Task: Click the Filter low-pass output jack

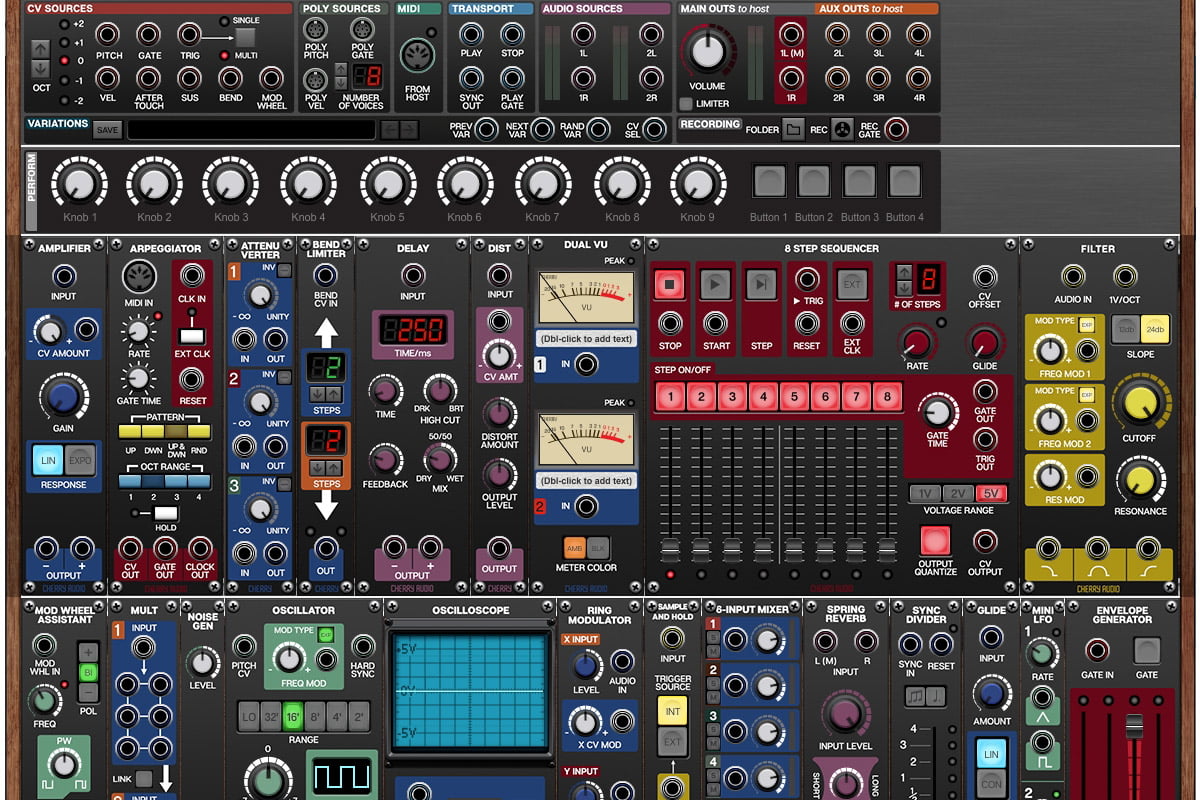Action: [1049, 549]
